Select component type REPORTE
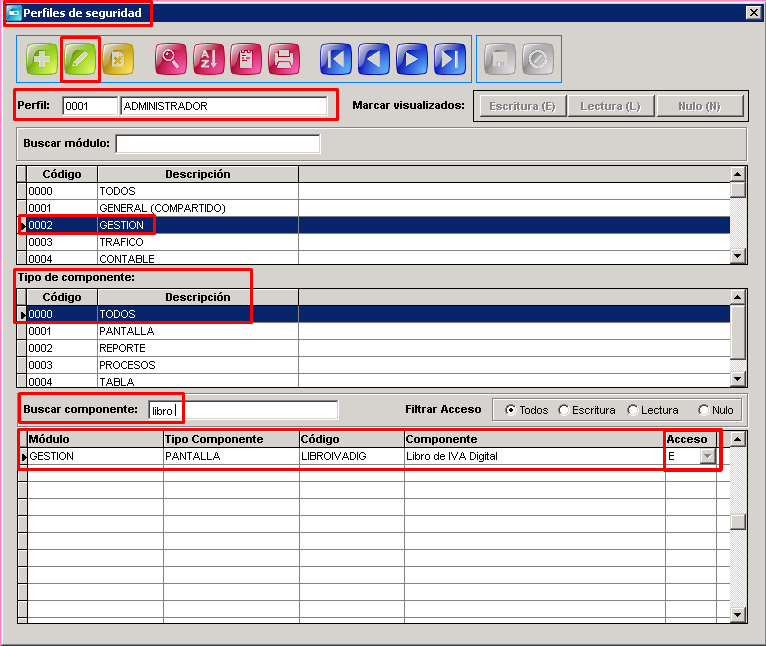The width and height of the screenshot is (766, 646). click(x=373, y=348)
